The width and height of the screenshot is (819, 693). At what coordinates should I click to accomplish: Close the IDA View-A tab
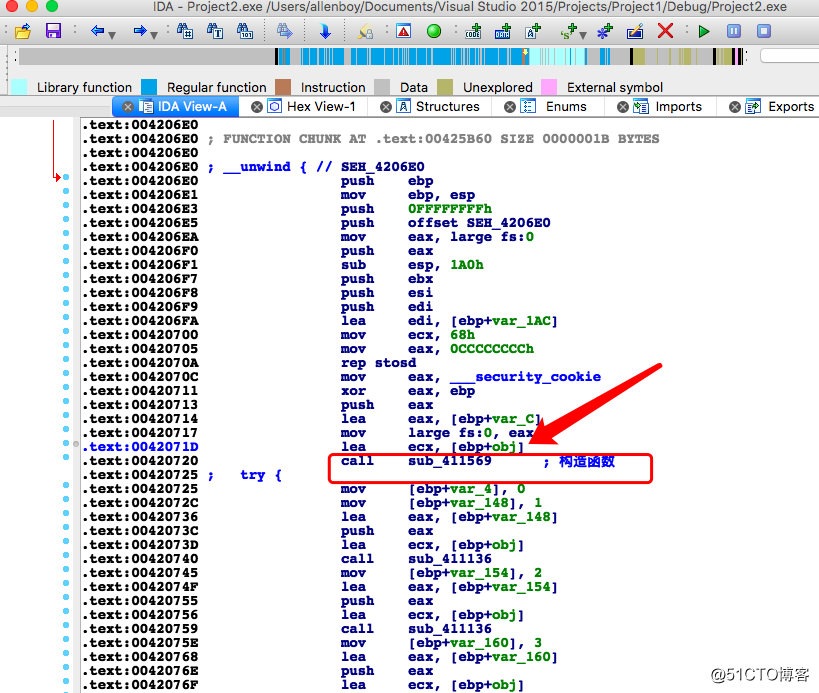pos(127,107)
